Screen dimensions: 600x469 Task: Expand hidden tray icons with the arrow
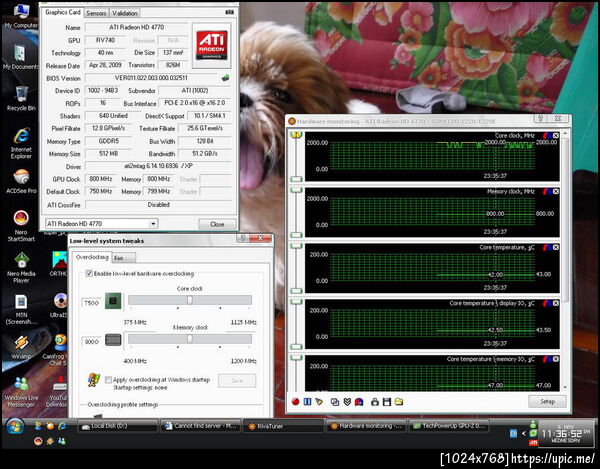[523, 433]
